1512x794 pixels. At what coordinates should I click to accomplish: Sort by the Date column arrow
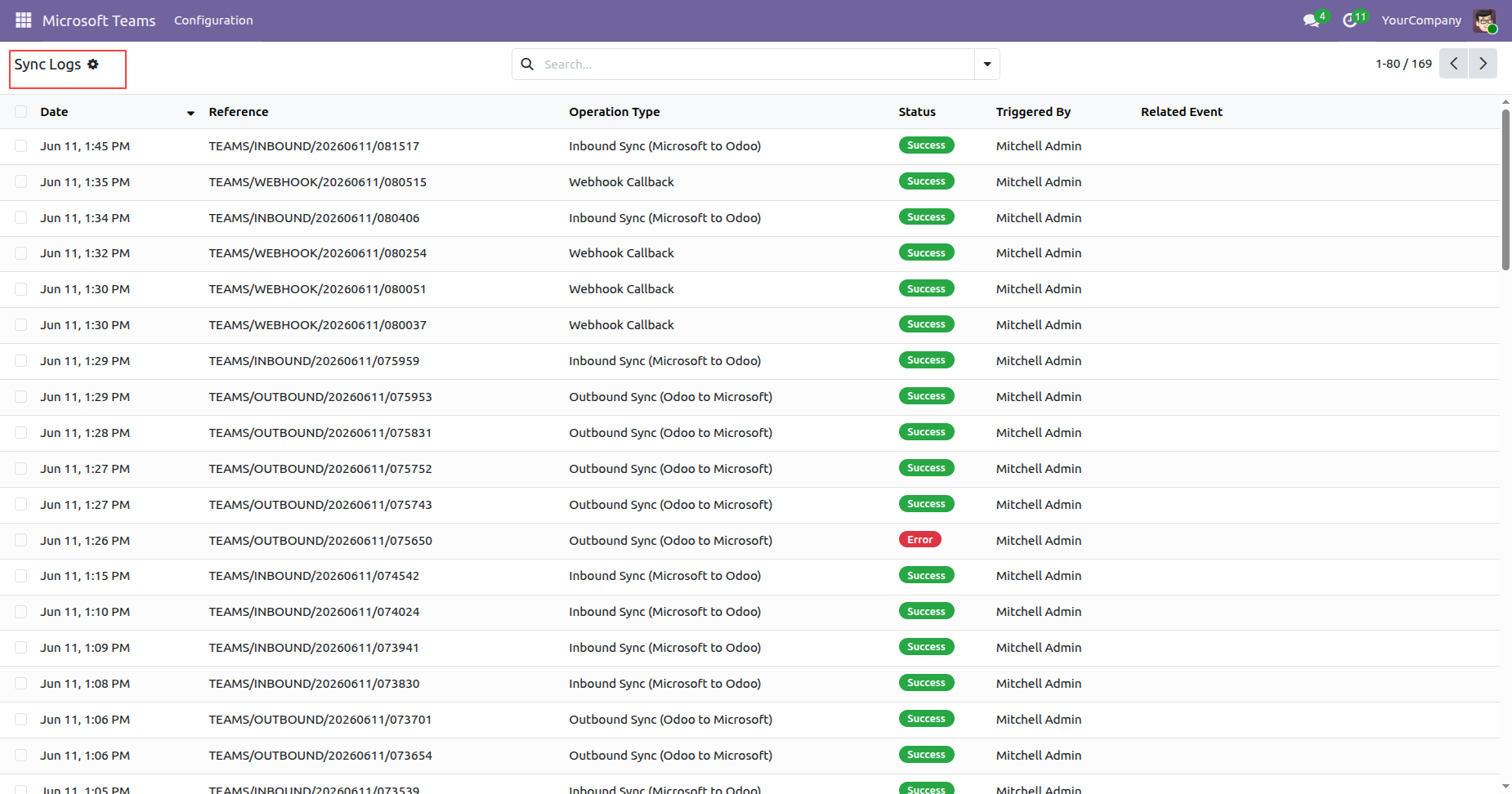(x=190, y=113)
